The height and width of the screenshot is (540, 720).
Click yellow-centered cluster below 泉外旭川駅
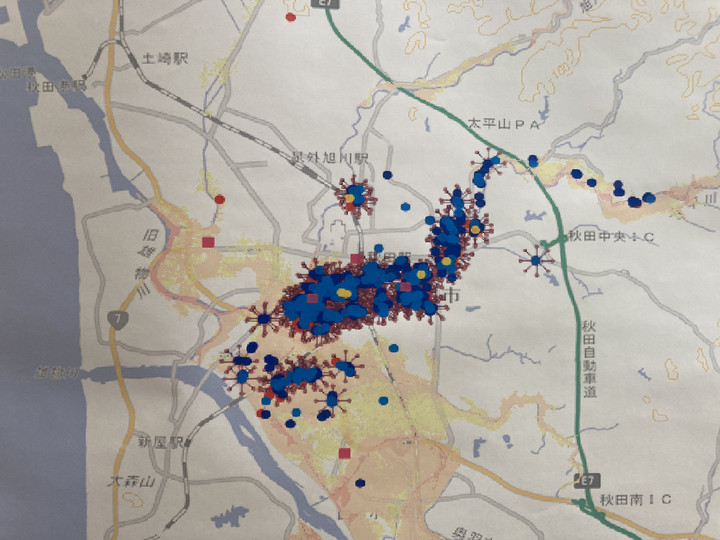(354, 195)
